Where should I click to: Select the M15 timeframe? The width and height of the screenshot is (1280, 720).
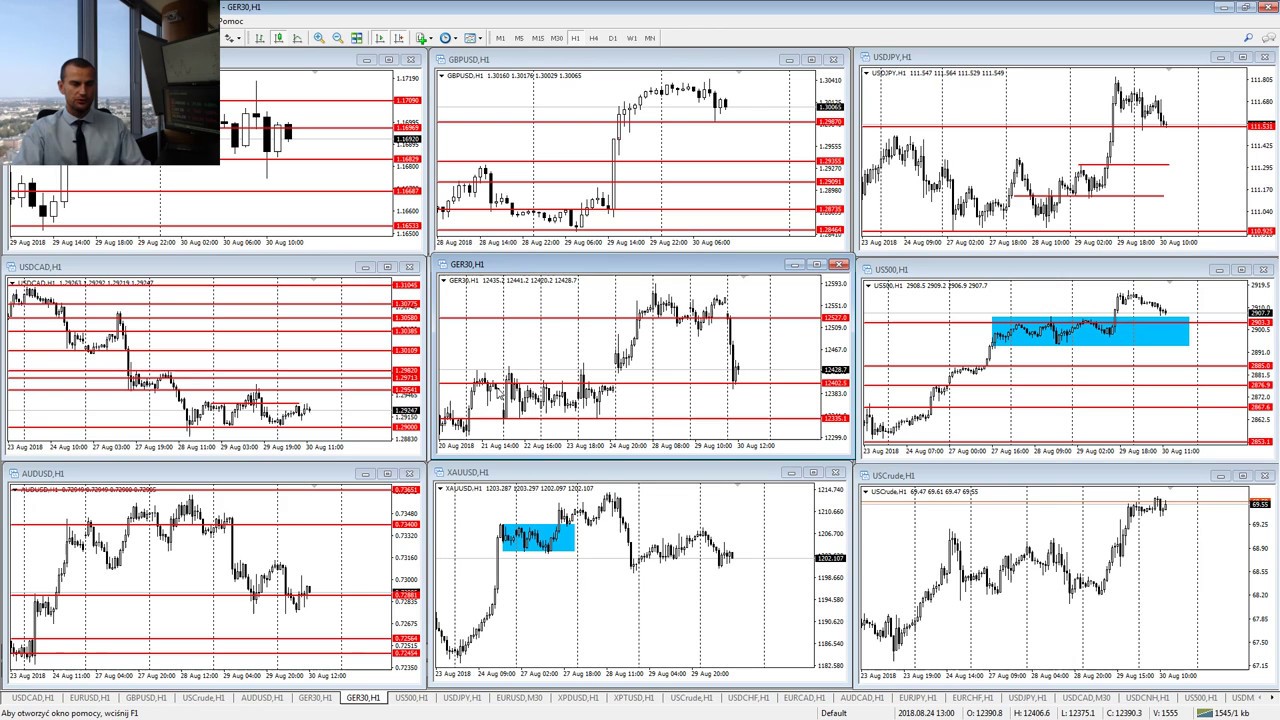(538, 38)
